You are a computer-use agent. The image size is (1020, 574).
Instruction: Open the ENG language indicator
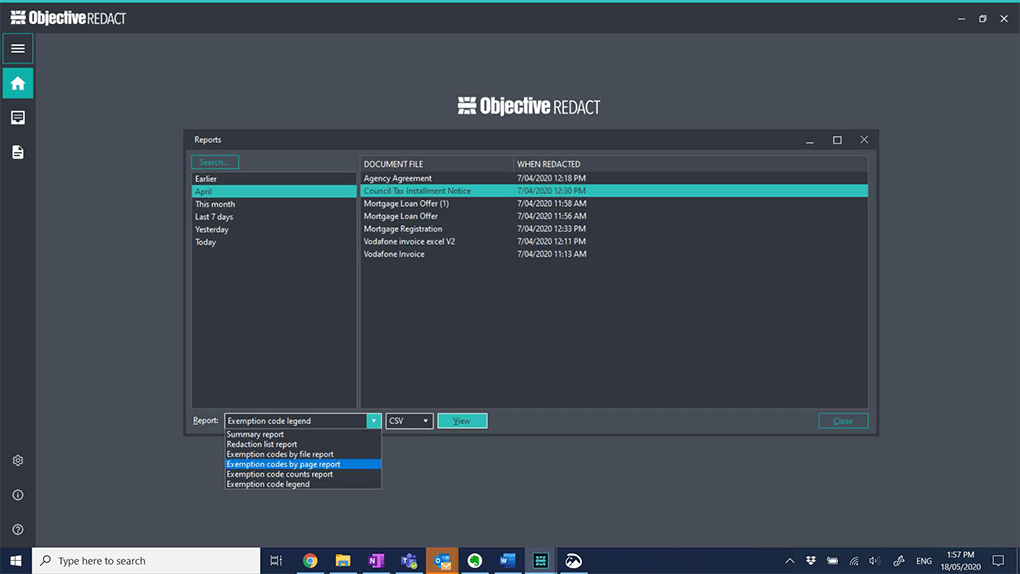[924, 561]
